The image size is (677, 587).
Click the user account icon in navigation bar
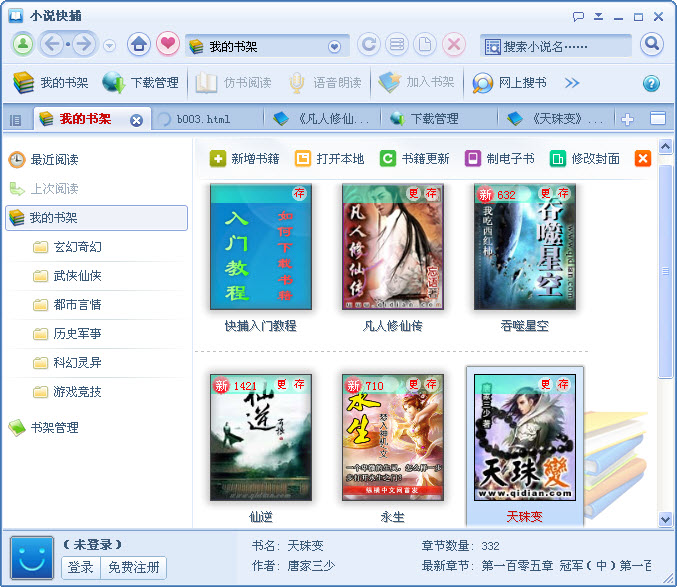point(23,44)
